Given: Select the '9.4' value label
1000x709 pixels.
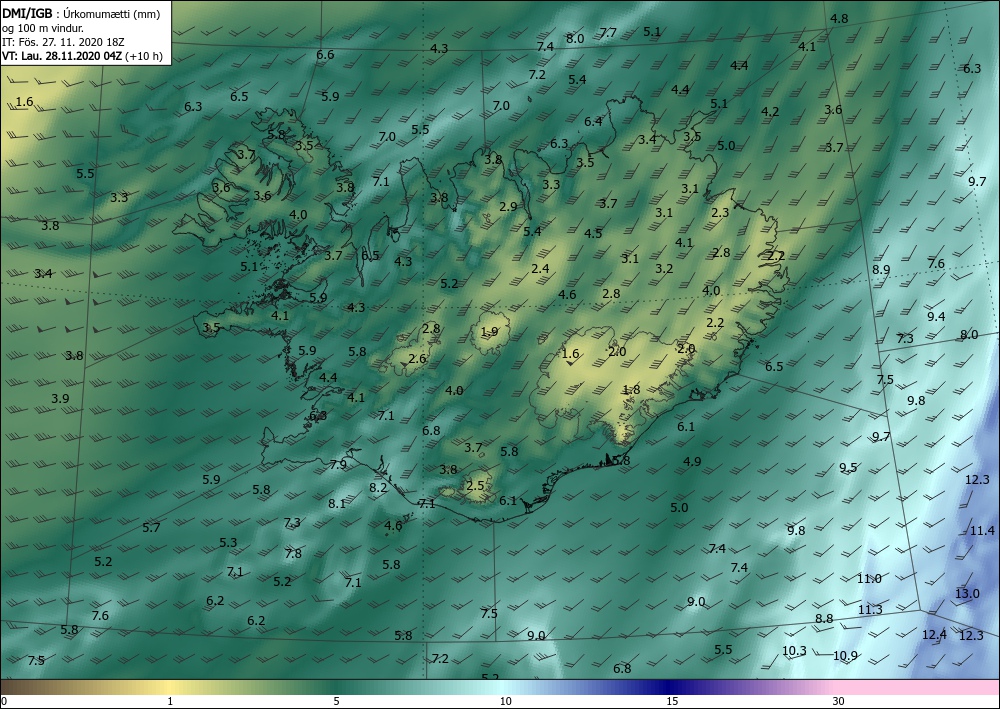Looking at the screenshot, I should click(x=936, y=317).
